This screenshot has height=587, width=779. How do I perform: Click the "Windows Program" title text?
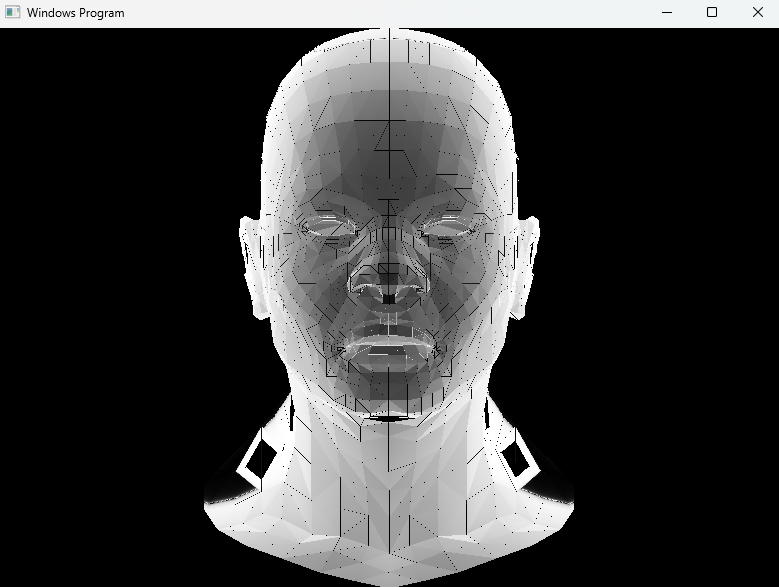coord(76,13)
